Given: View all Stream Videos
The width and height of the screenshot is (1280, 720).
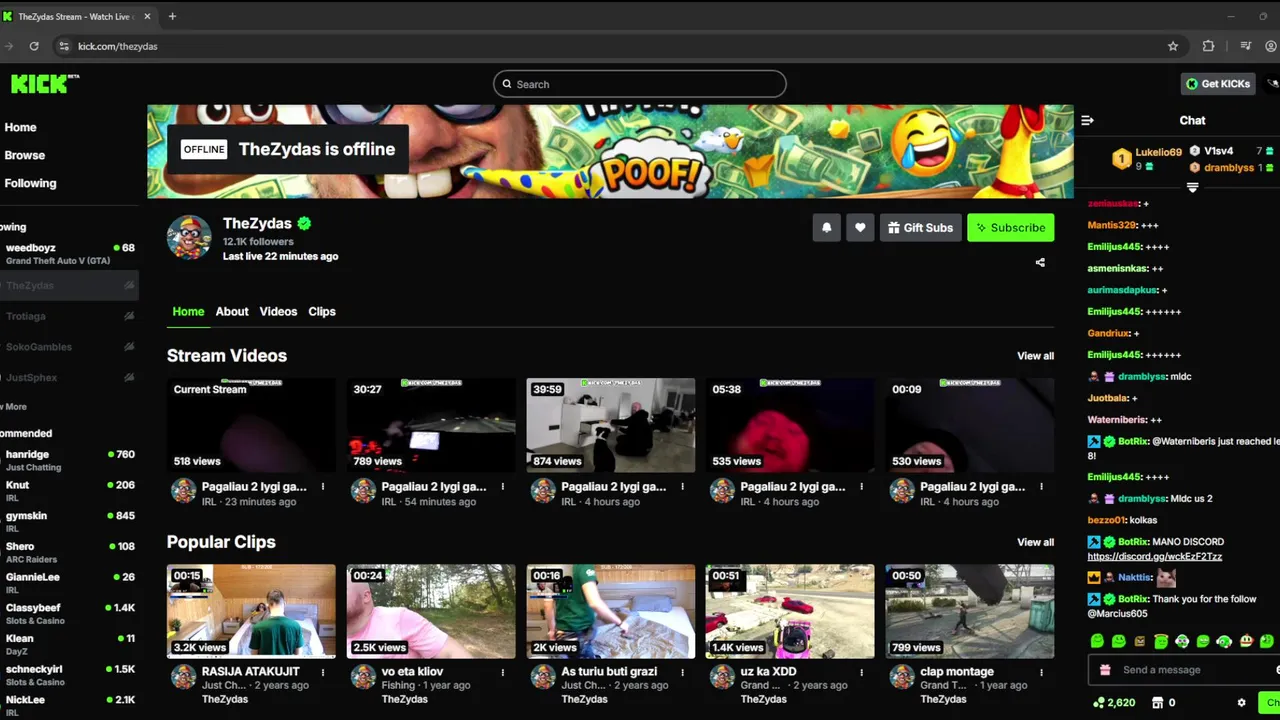Looking at the screenshot, I should [1035, 356].
